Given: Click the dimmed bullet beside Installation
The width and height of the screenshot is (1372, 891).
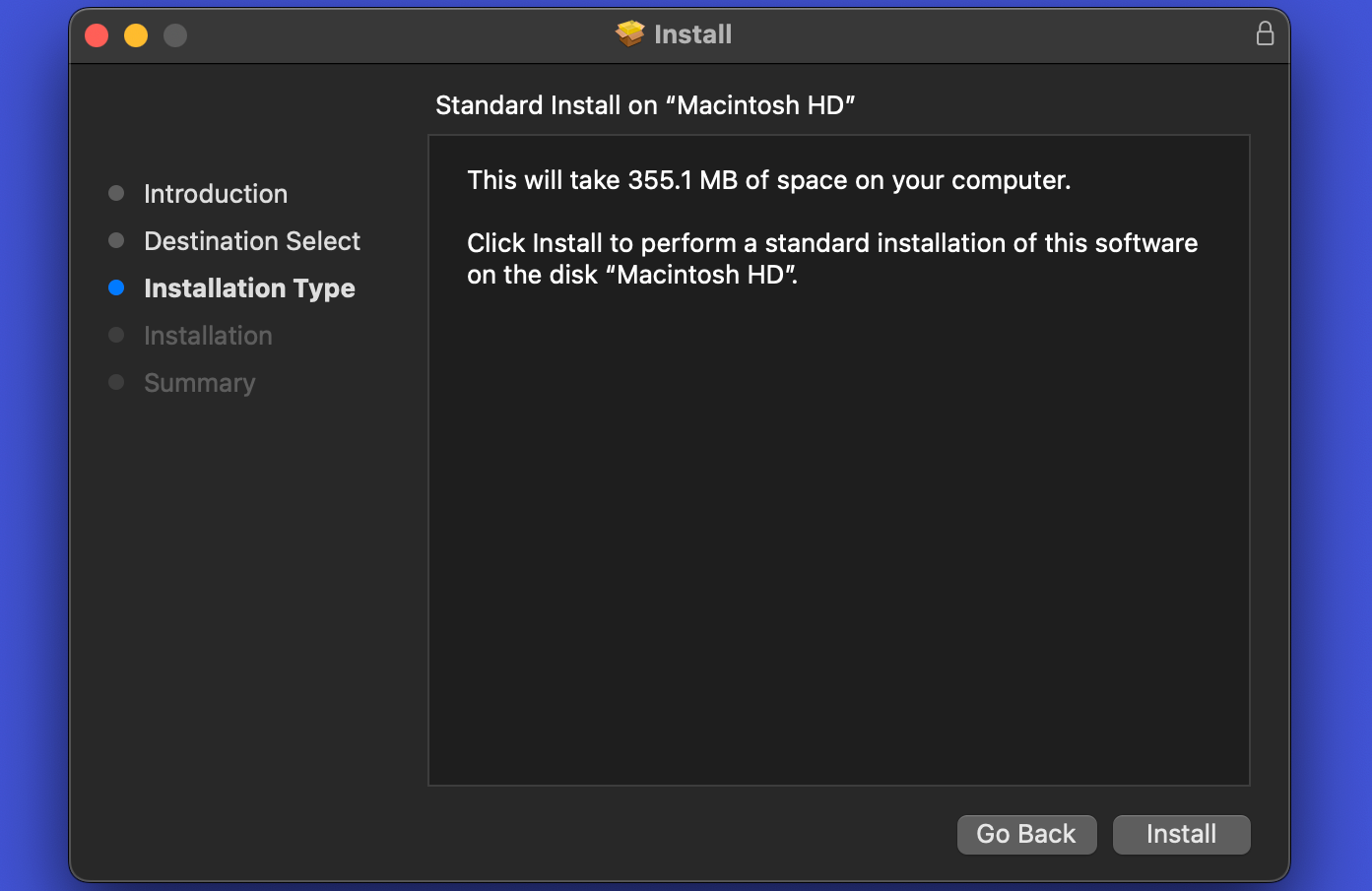Looking at the screenshot, I should pos(116,336).
